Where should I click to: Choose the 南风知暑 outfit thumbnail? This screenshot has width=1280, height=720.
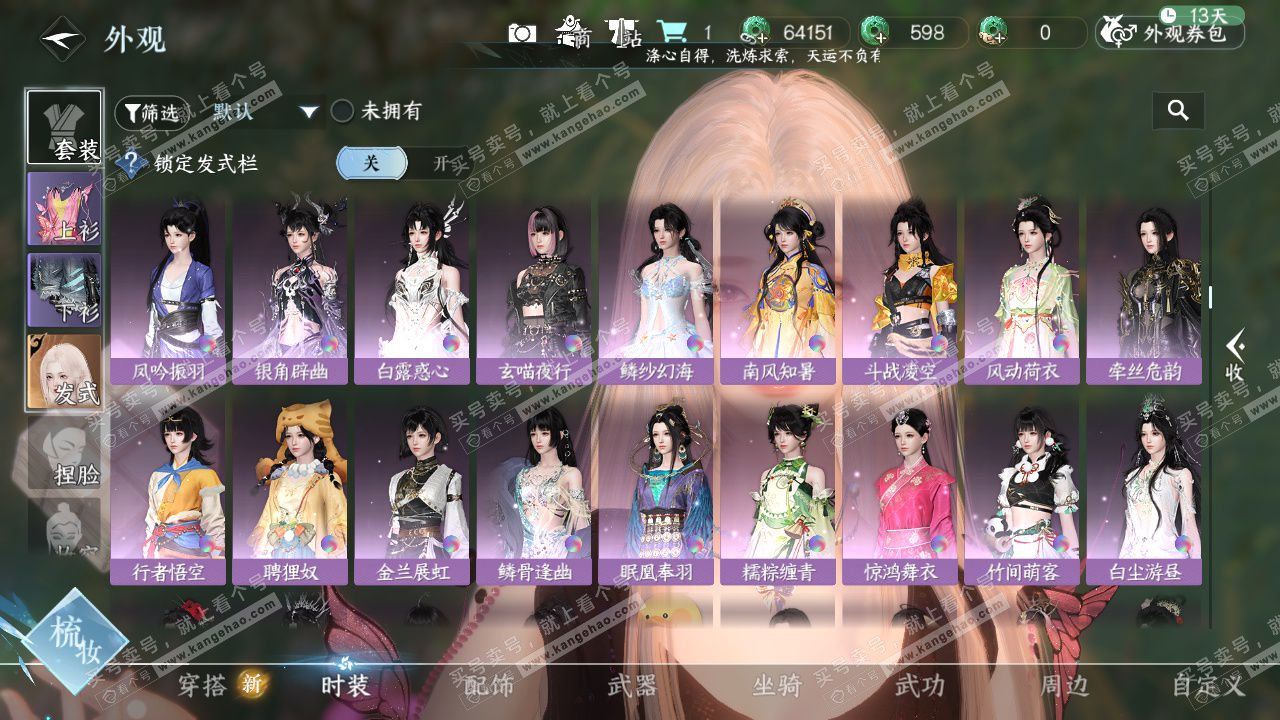(779, 290)
